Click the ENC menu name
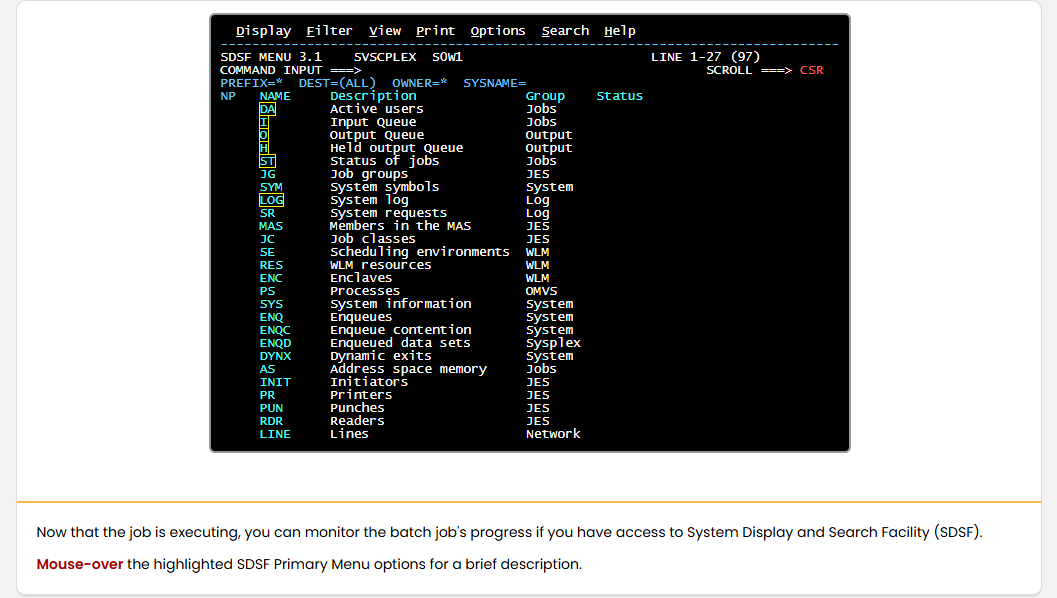This screenshot has width=1057, height=598. 271,278
